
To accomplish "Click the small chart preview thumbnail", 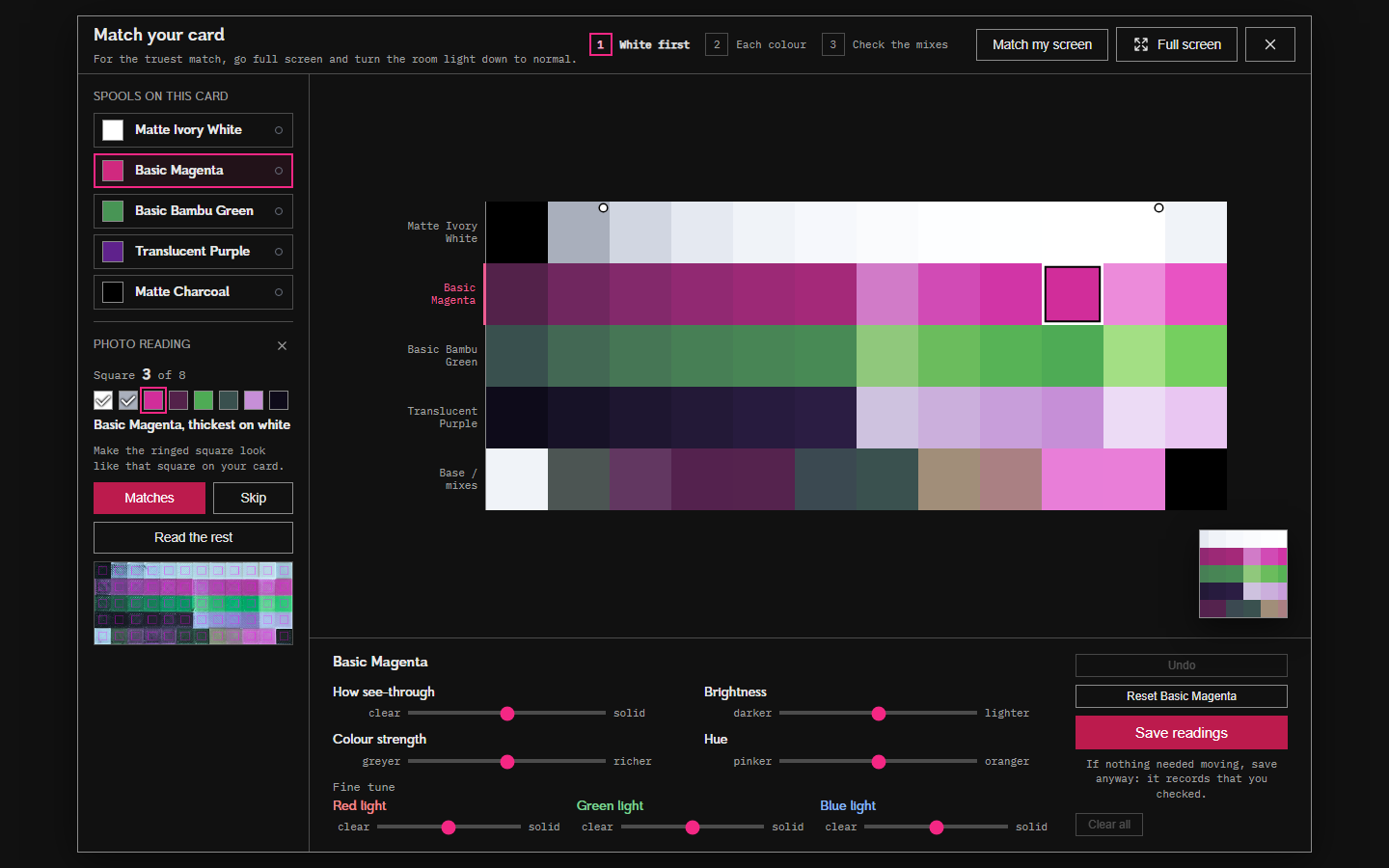I will 1243,574.
